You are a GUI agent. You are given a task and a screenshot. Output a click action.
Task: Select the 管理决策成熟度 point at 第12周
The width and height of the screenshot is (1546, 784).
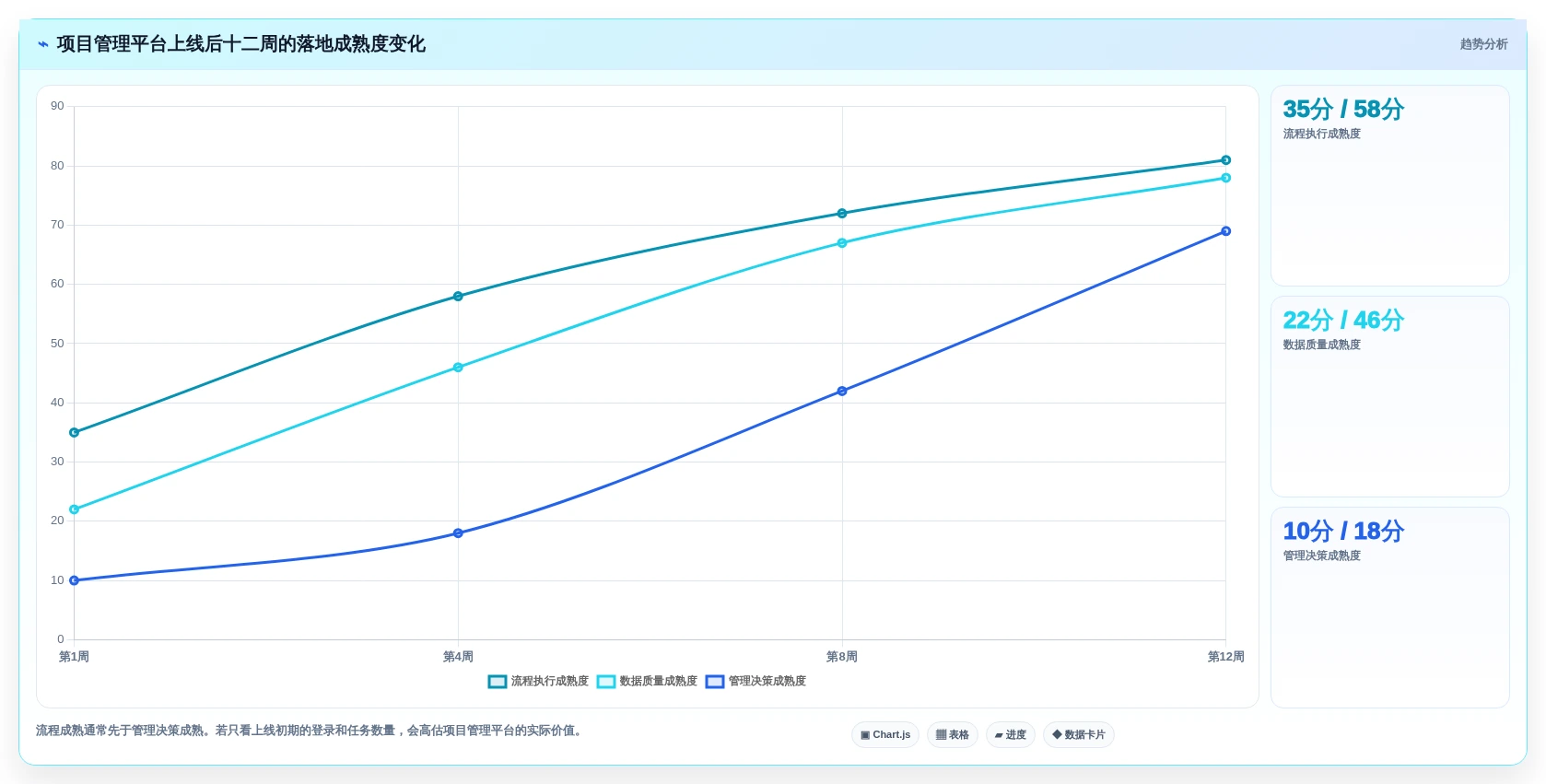[1226, 231]
